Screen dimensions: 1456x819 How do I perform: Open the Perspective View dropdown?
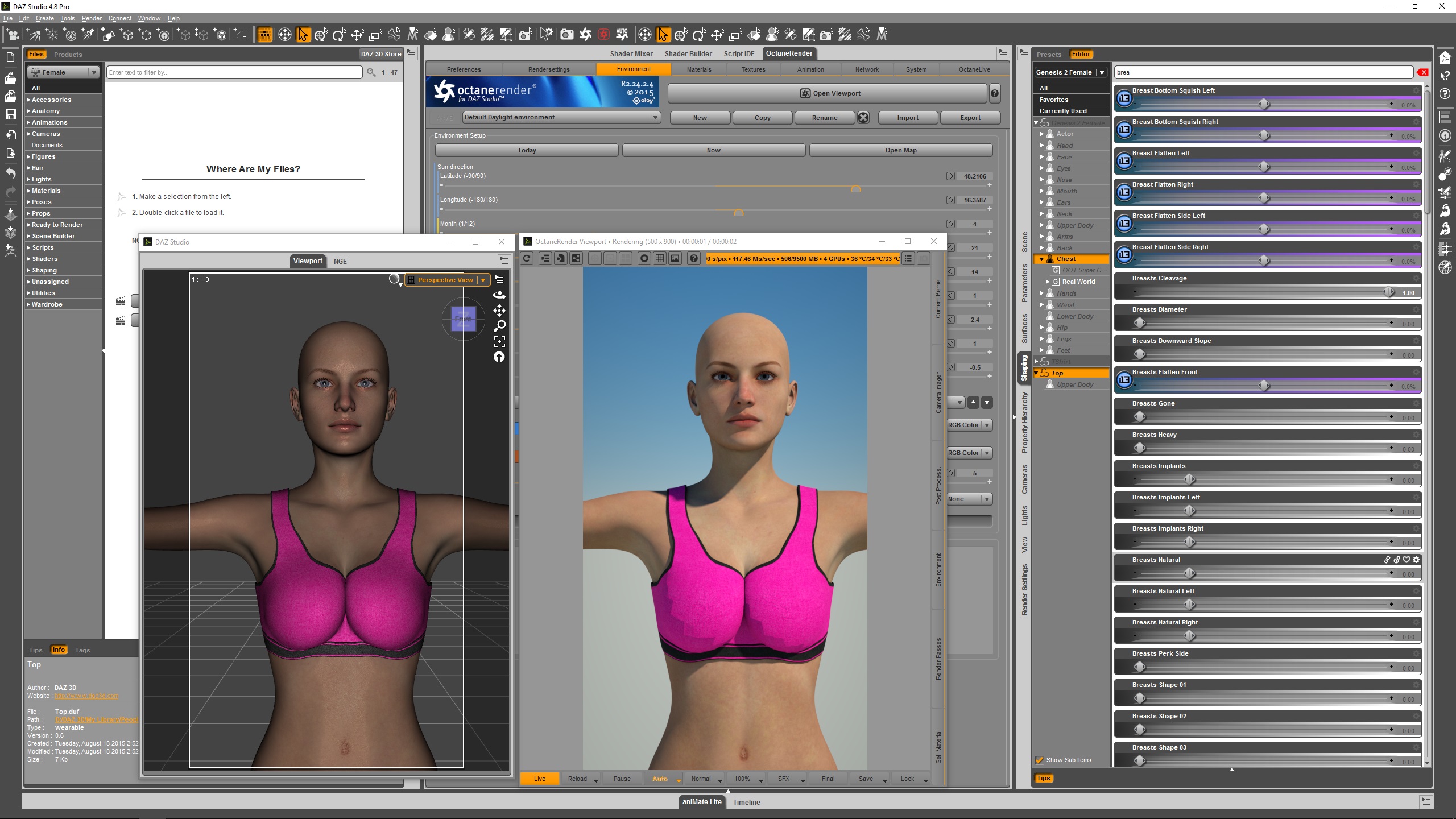[x=483, y=280]
